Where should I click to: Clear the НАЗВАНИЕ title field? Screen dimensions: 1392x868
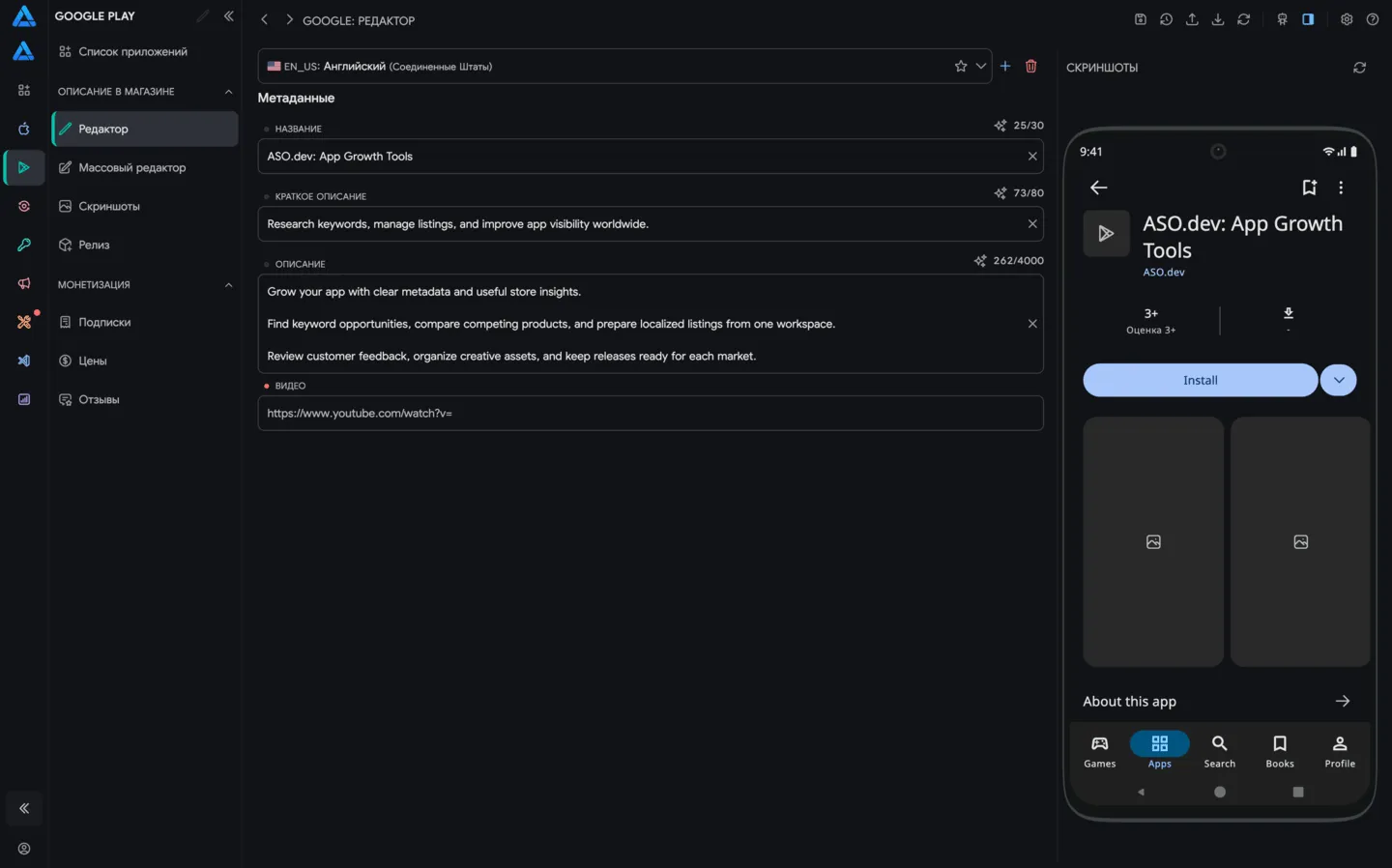point(1032,156)
